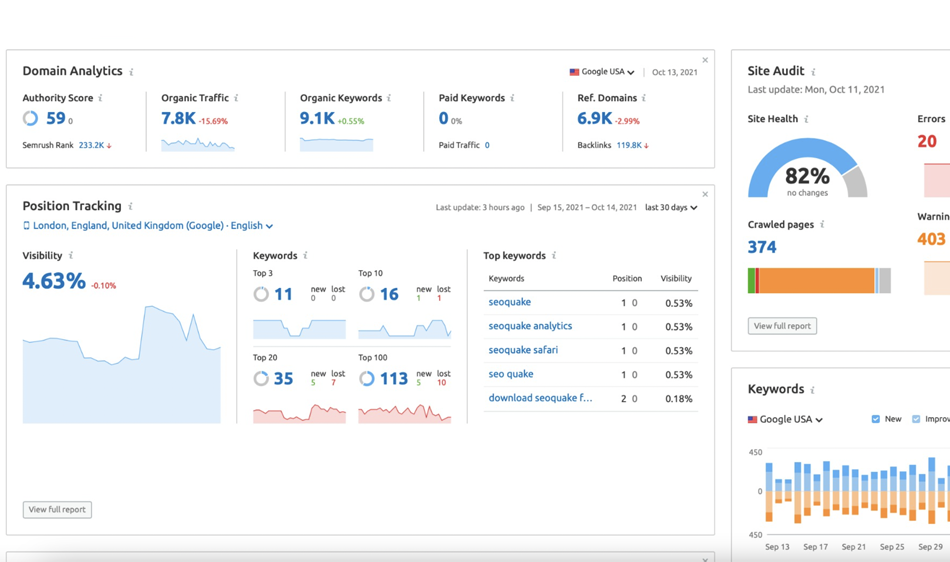The height and width of the screenshot is (562, 950).
Task: Click info icon next to Position Tracking
Action: 130,207
